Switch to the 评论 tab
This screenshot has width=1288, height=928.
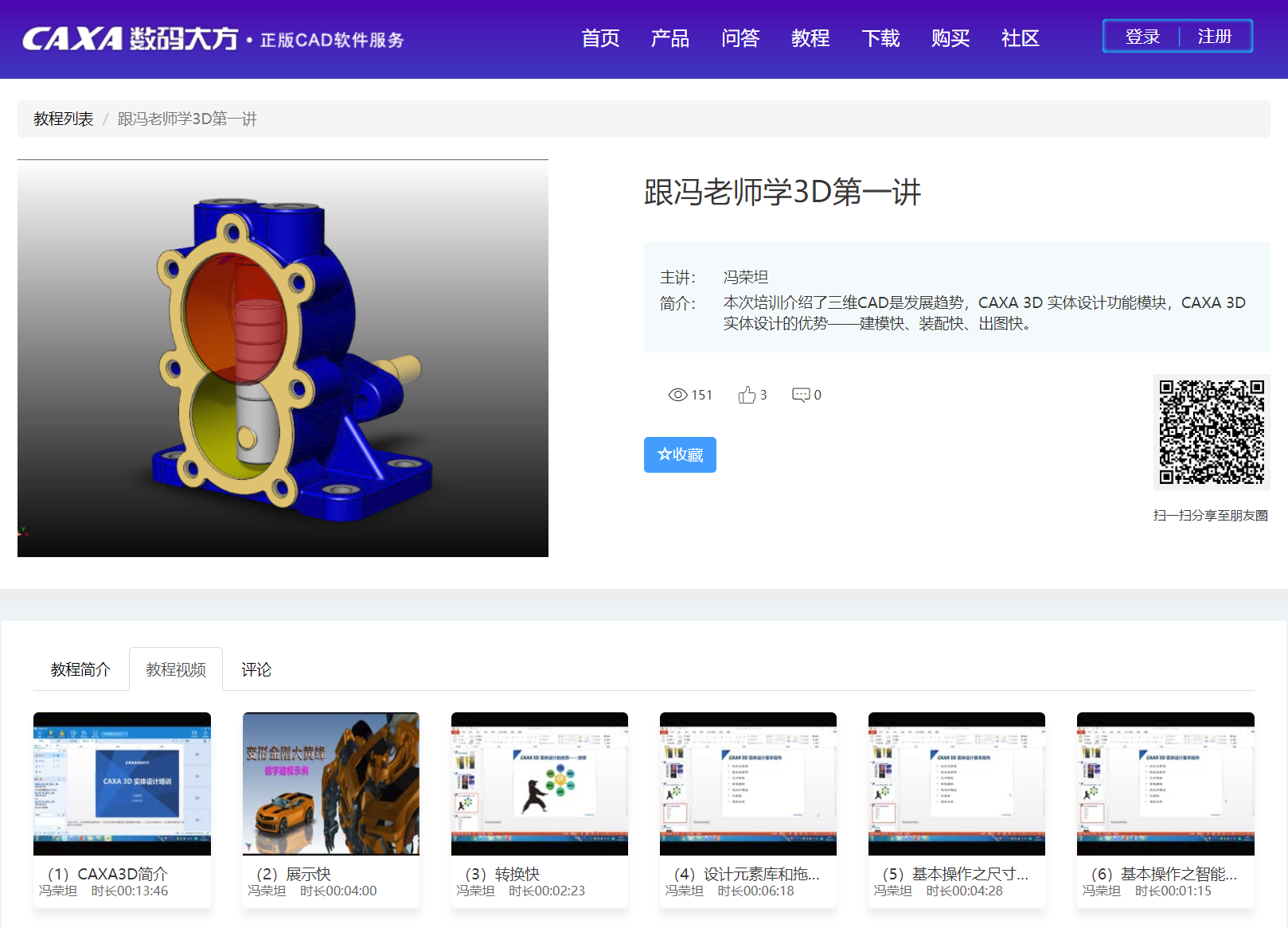[256, 669]
